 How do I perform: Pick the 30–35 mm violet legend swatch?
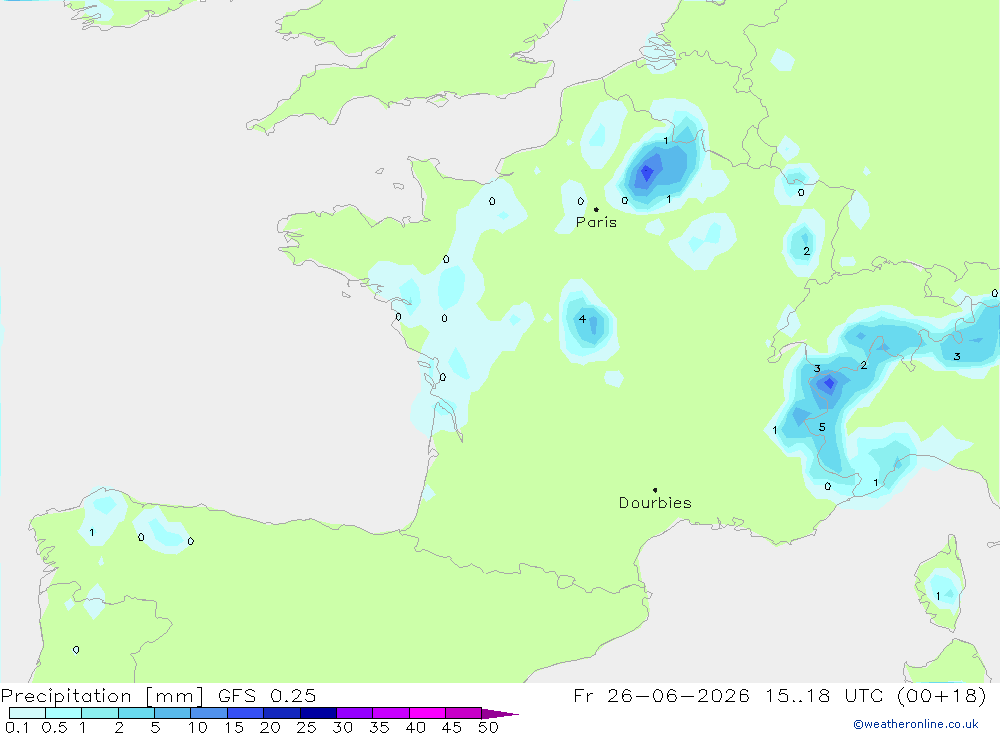tap(355, 713)
